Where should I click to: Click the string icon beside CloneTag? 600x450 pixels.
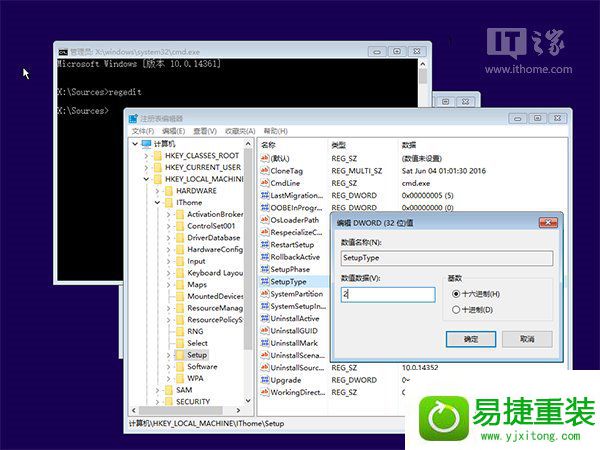[x=264, y=171]
